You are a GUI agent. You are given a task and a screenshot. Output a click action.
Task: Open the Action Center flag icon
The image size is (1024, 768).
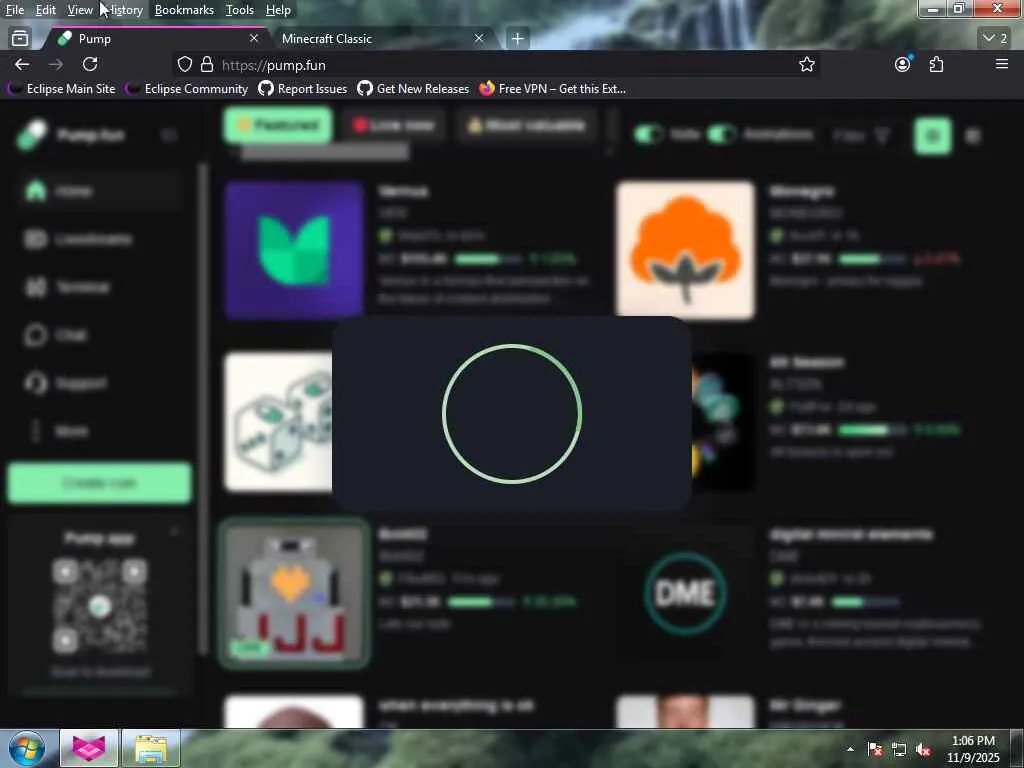pos(875,750)
